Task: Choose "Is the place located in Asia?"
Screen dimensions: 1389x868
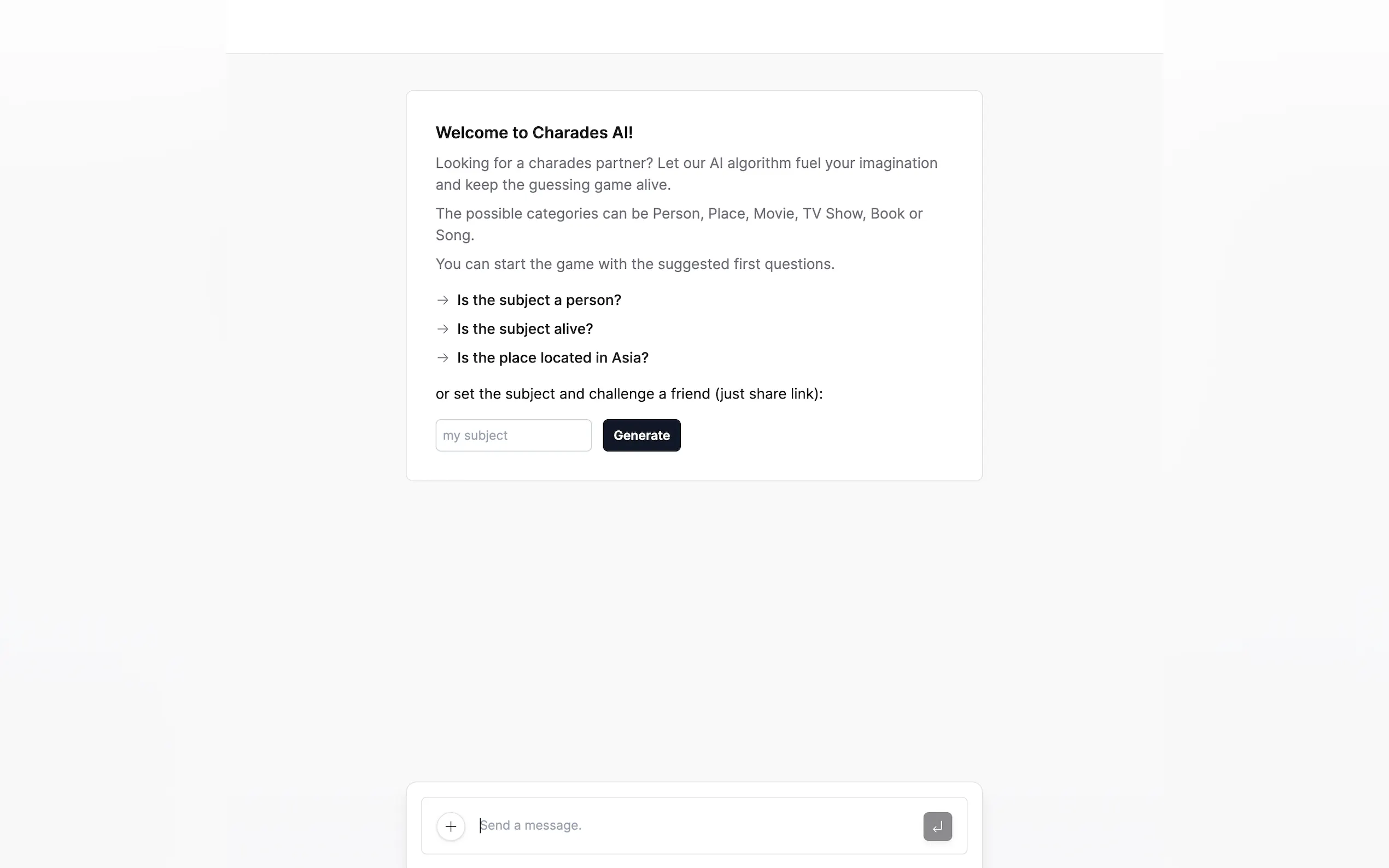Action: 552,357
